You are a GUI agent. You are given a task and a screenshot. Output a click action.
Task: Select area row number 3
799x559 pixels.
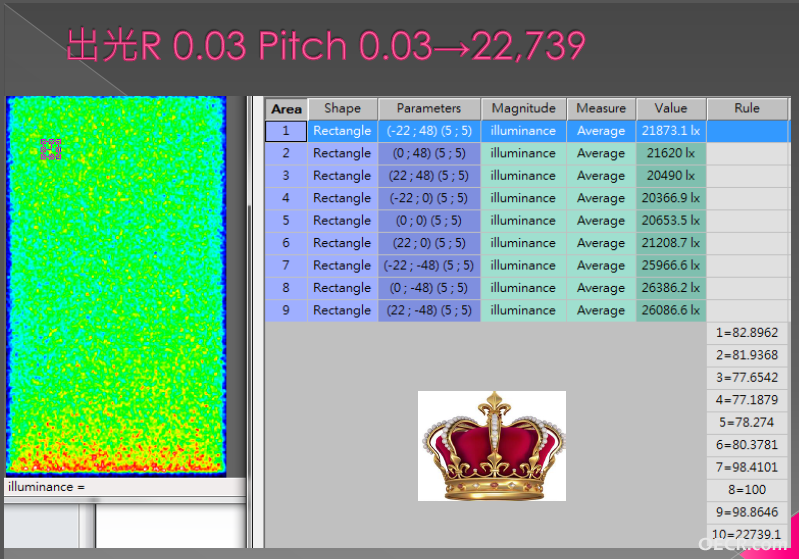(286, 176)
